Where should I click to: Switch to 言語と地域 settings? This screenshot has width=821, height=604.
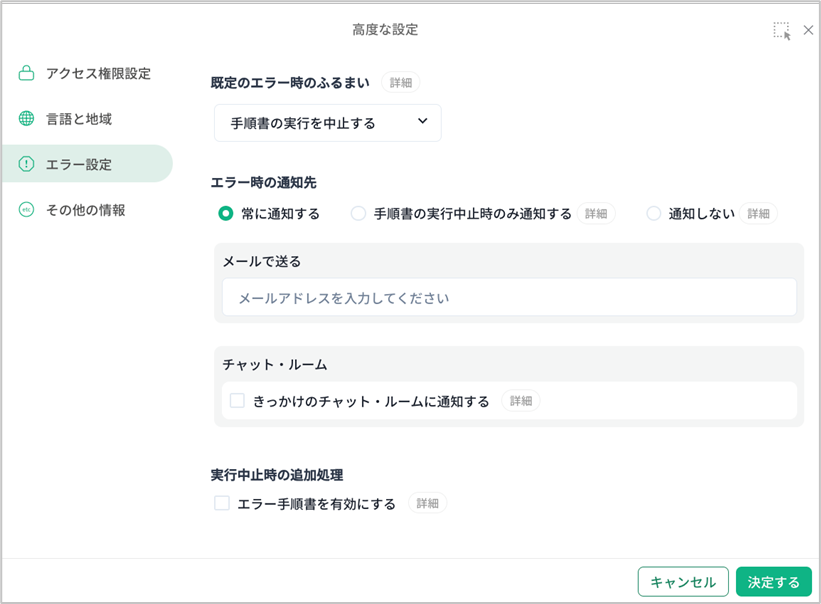[79, 119]
